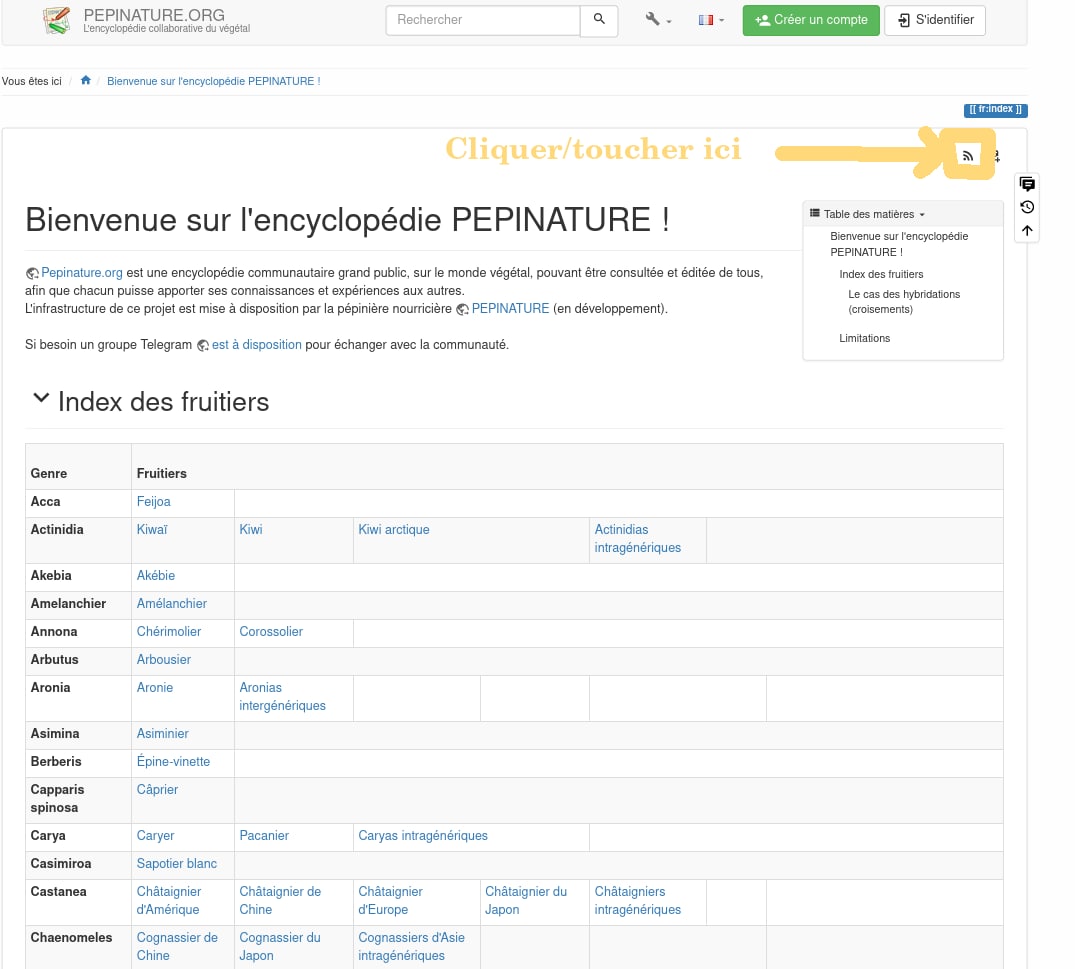This screenshot has height=969, width=1075.
Task: Collapse the Index des fruitiers section
Action: coord(41,398)
